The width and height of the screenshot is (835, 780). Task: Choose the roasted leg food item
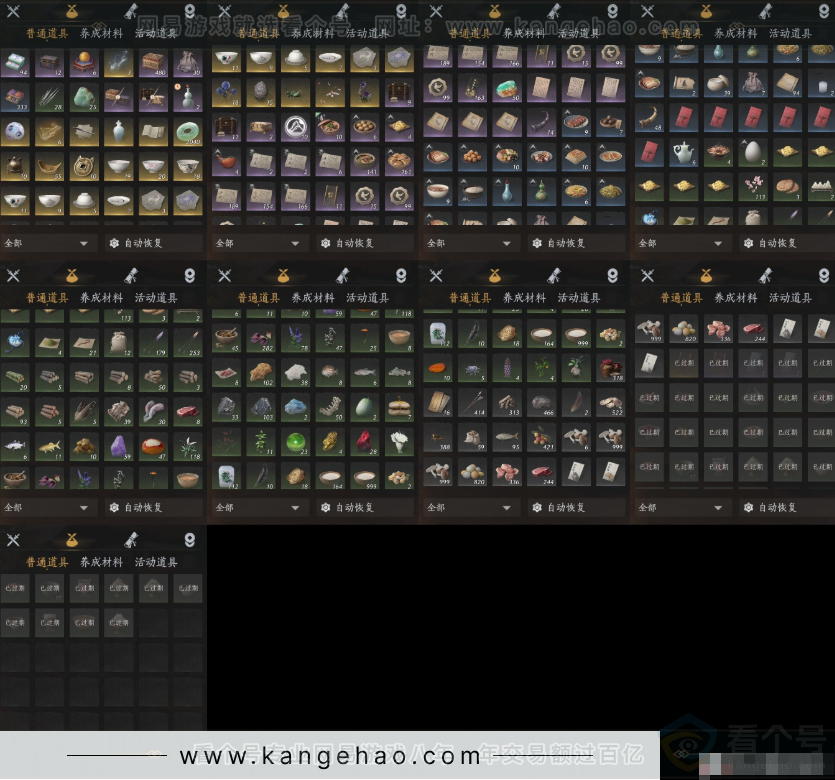point(226,161)
